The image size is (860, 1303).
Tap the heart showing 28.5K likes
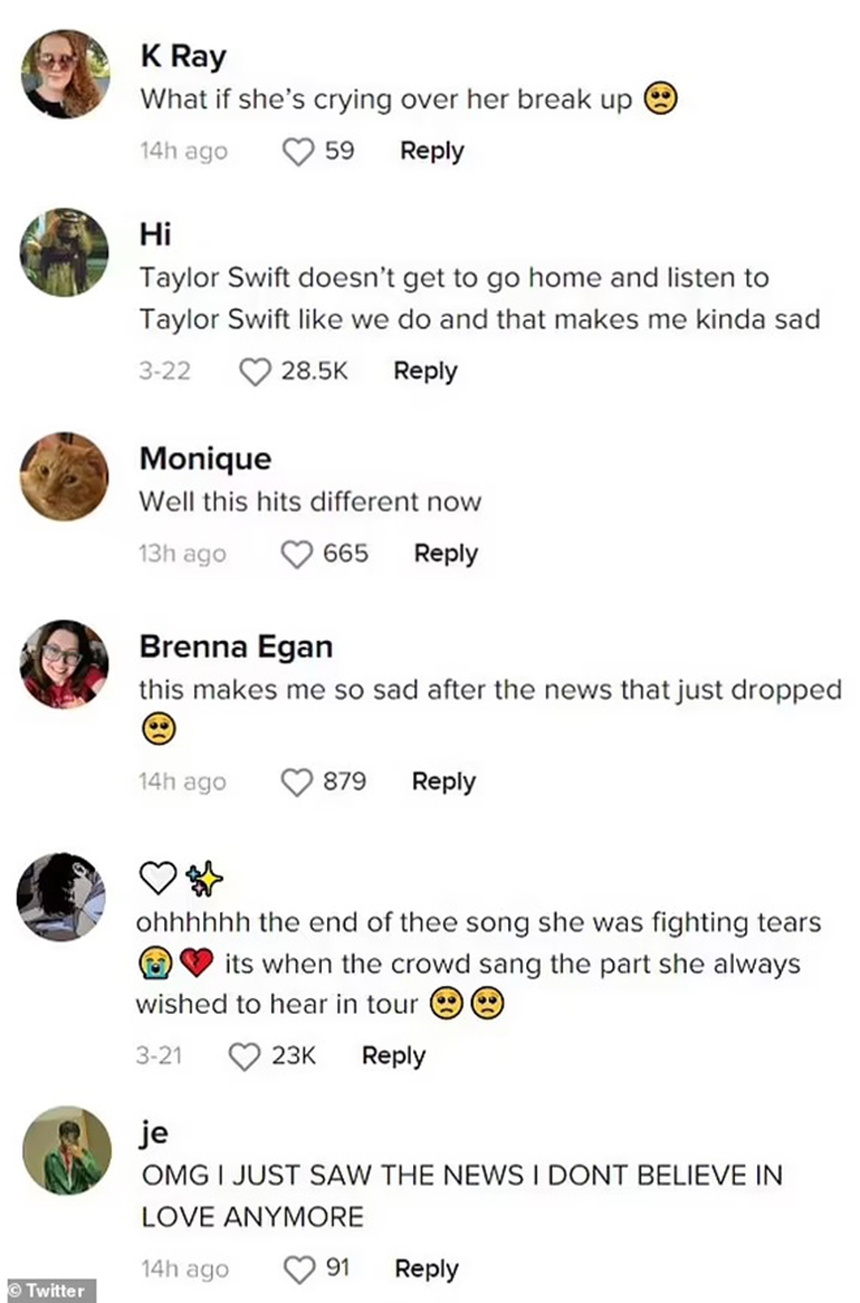click(x=255, y=370)
